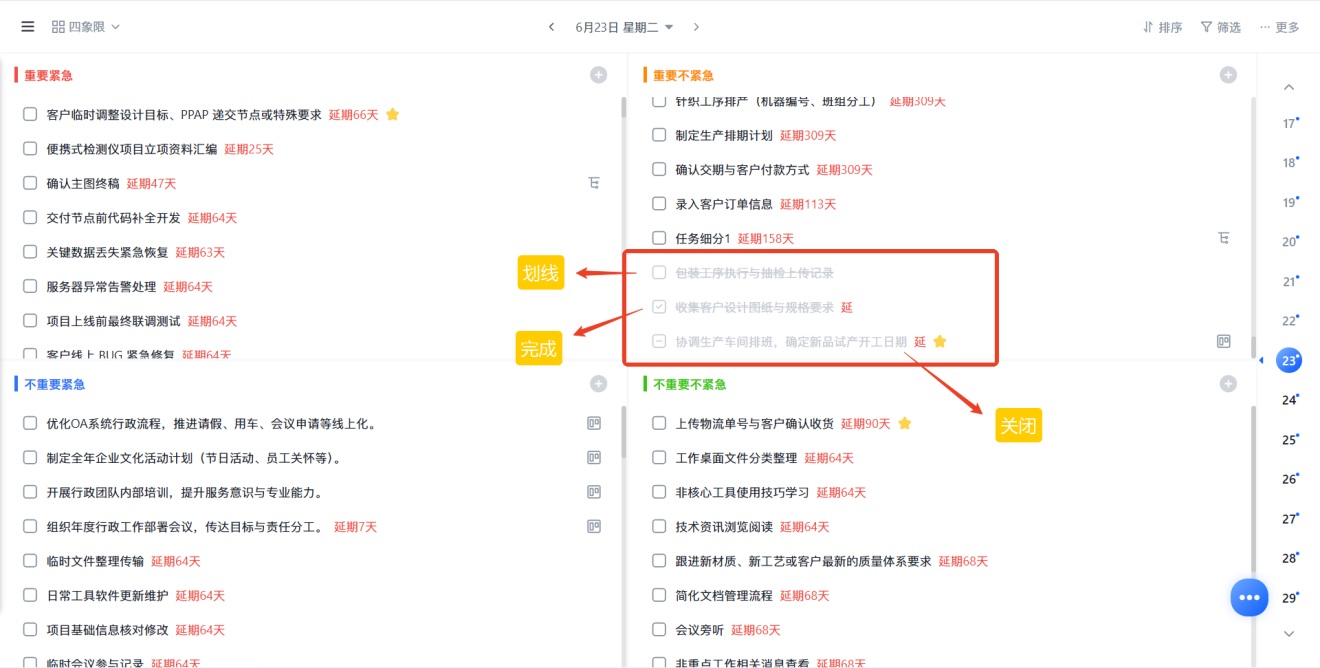Check off 上传物流单号与客户确认收货 task

click(x=659, y=423)
